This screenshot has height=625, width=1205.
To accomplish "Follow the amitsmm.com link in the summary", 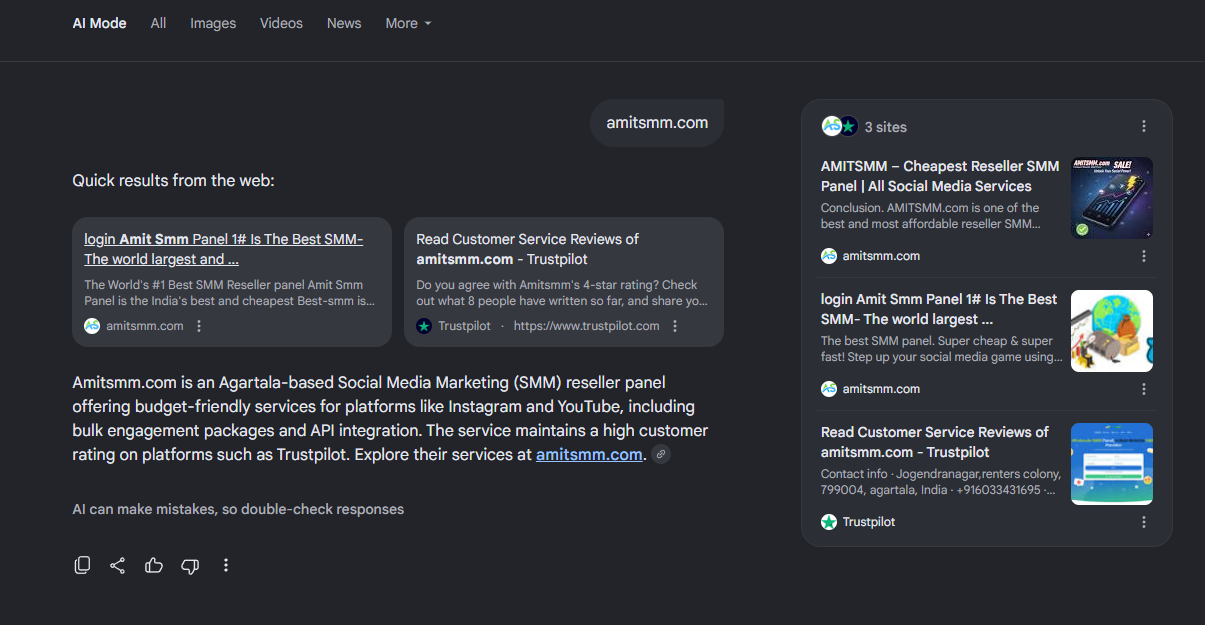I will tap(589, 454).
